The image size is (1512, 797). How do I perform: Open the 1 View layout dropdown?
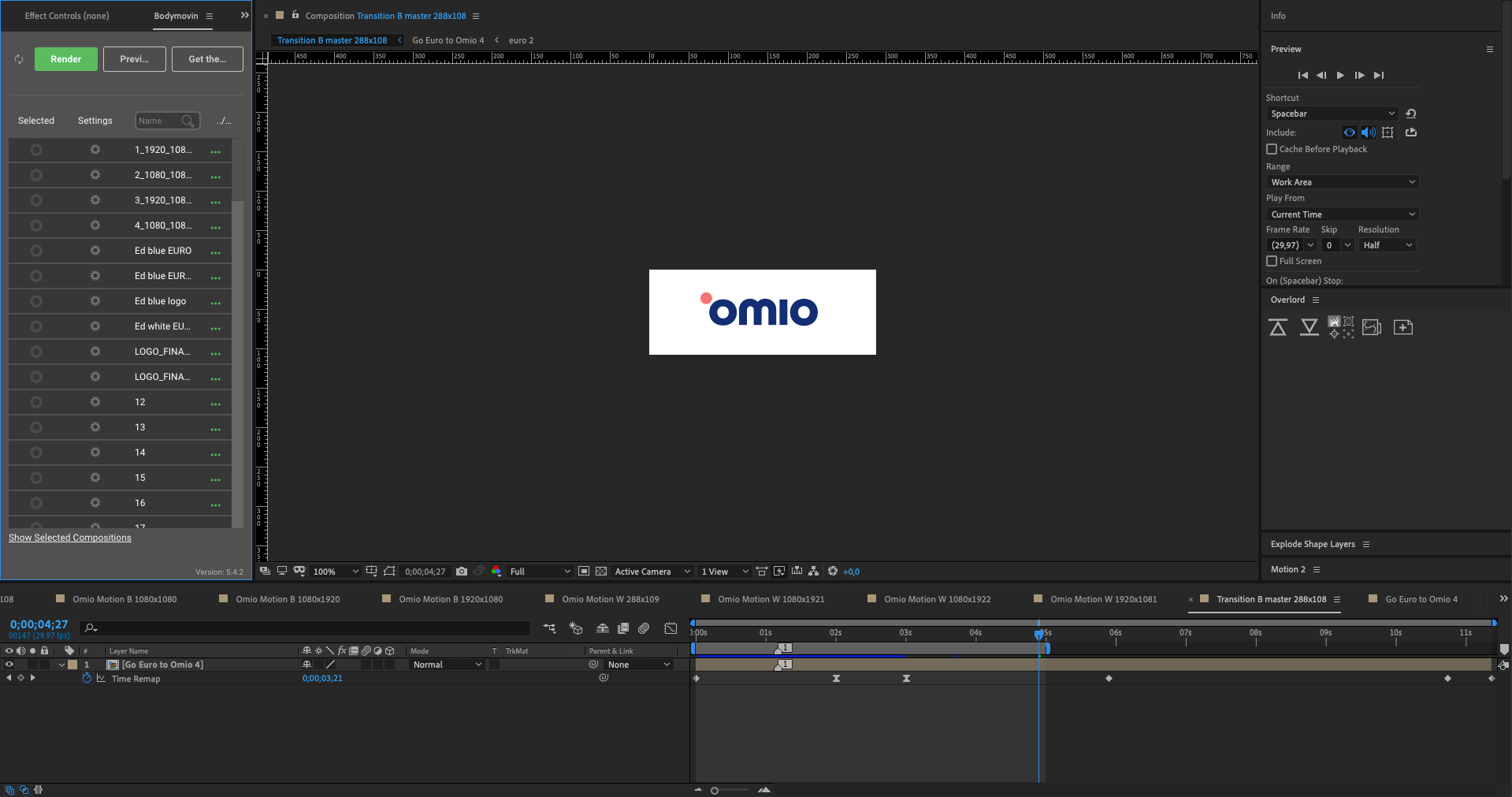pyautogui.click(x=725, y=572)
